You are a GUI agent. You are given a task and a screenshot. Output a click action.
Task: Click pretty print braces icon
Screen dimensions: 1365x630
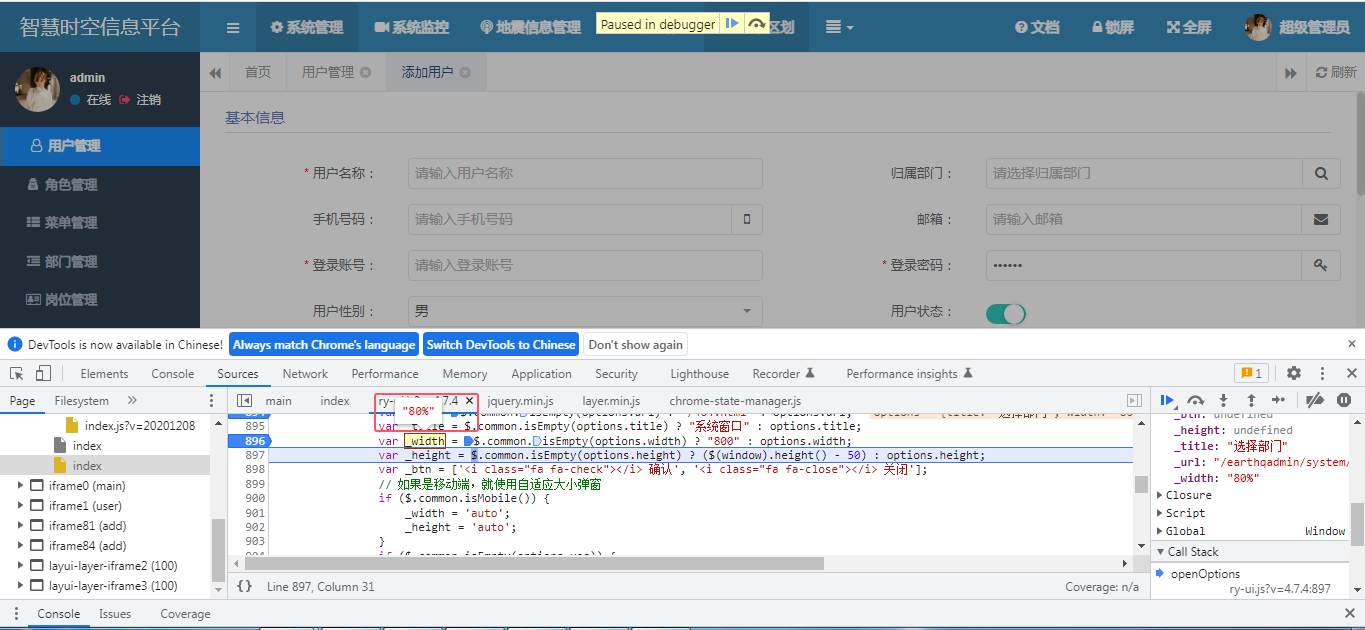point(245,587)
